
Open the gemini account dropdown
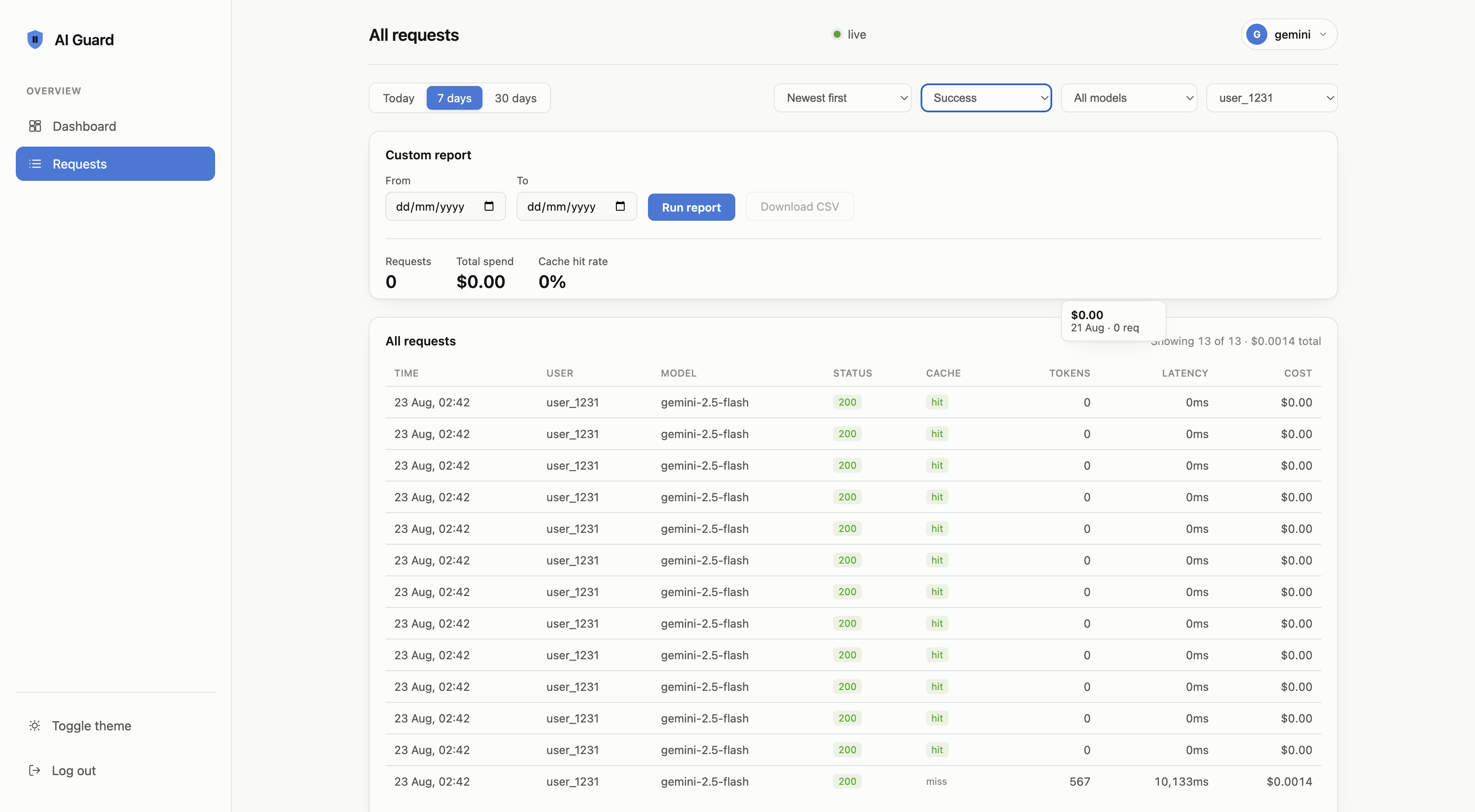pyautogui.click(x=1289, y=34)
